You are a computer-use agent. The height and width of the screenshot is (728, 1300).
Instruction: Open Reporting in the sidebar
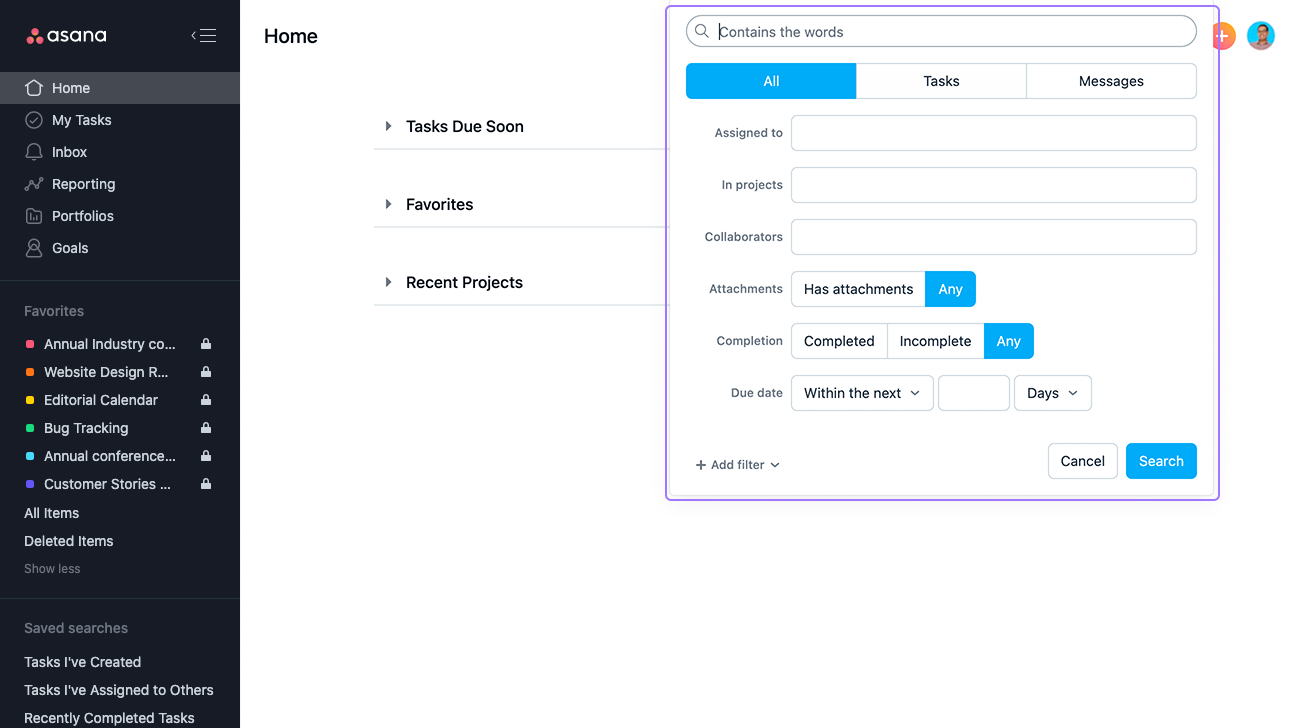[120, 184]
